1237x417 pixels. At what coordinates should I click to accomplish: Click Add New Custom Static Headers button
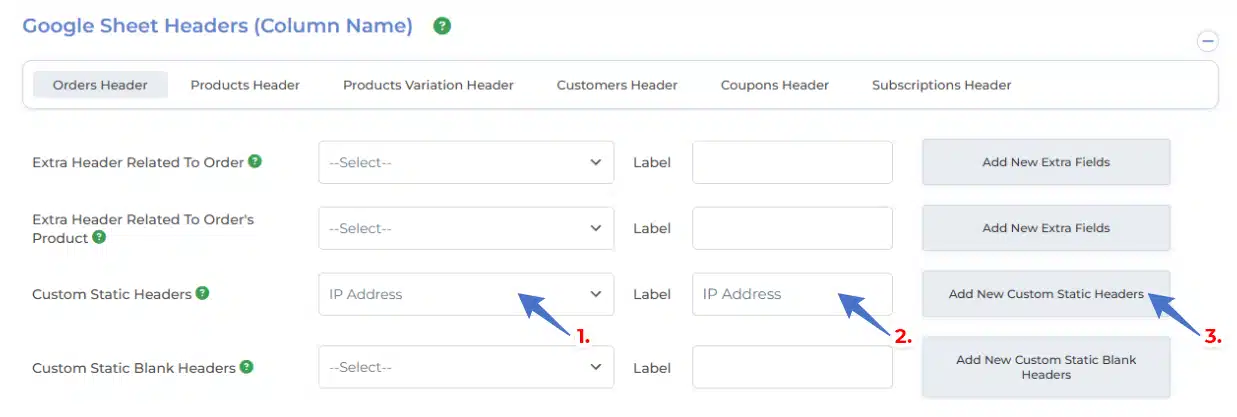(1046, 294)
